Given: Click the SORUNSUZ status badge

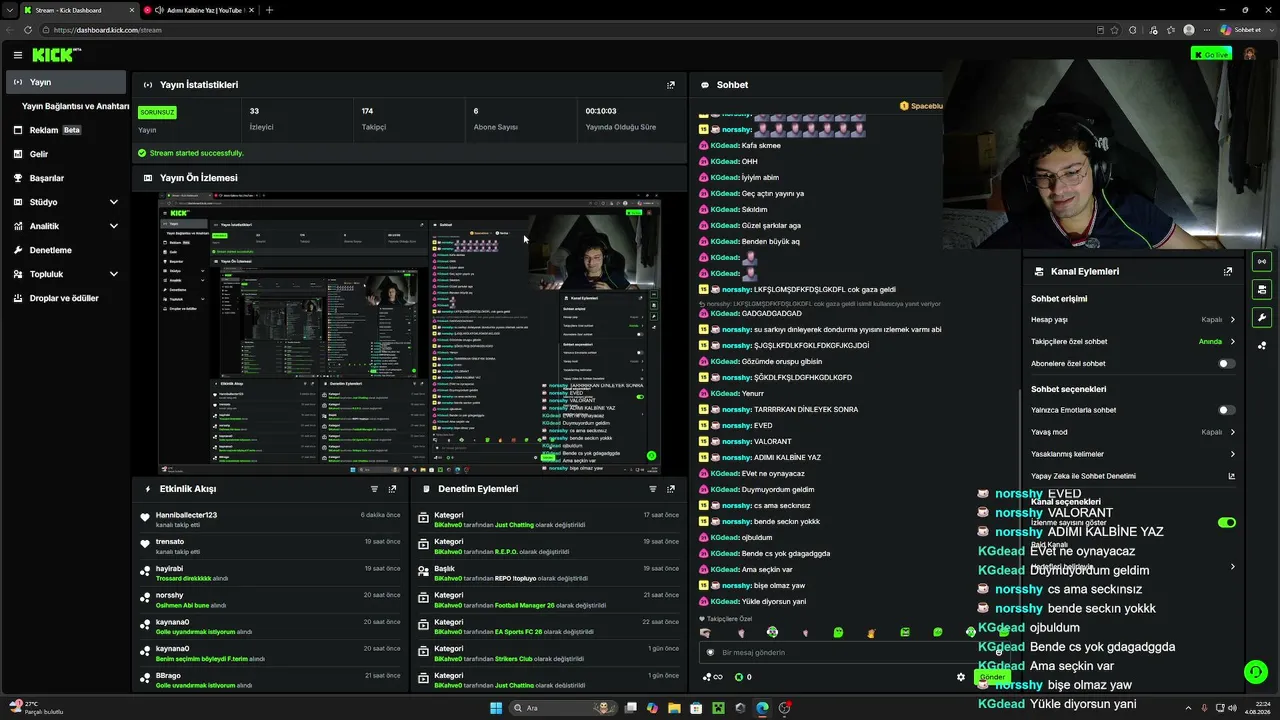Looking at the screenshot, I should pos(157,112).
